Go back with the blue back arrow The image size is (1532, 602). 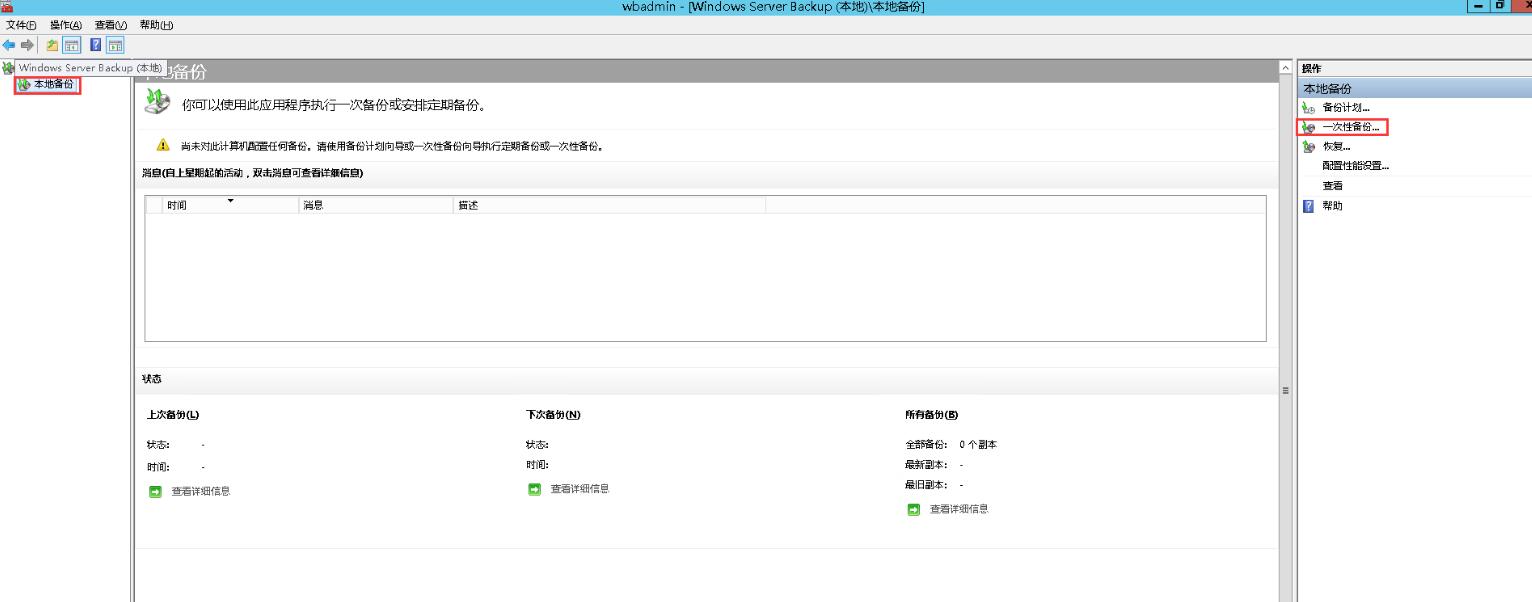point(9,45)
